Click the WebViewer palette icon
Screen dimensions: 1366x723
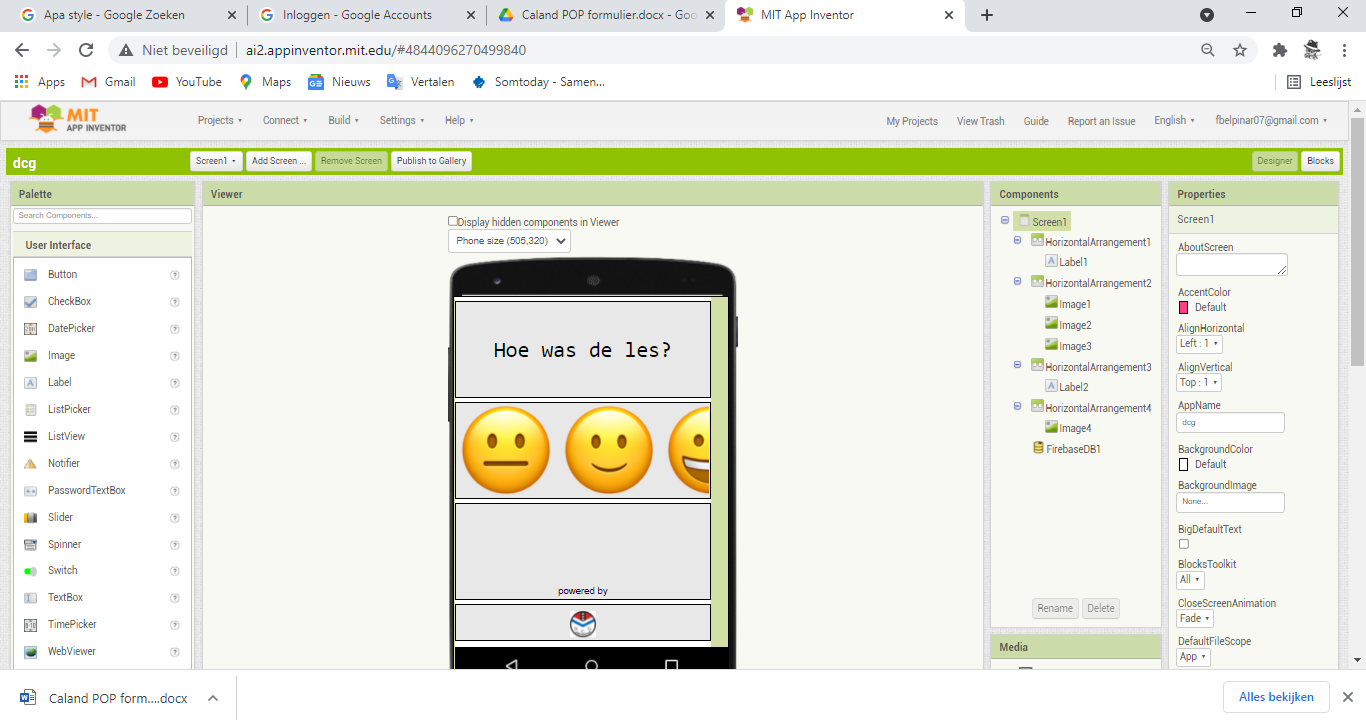click(x=30, y=652)
